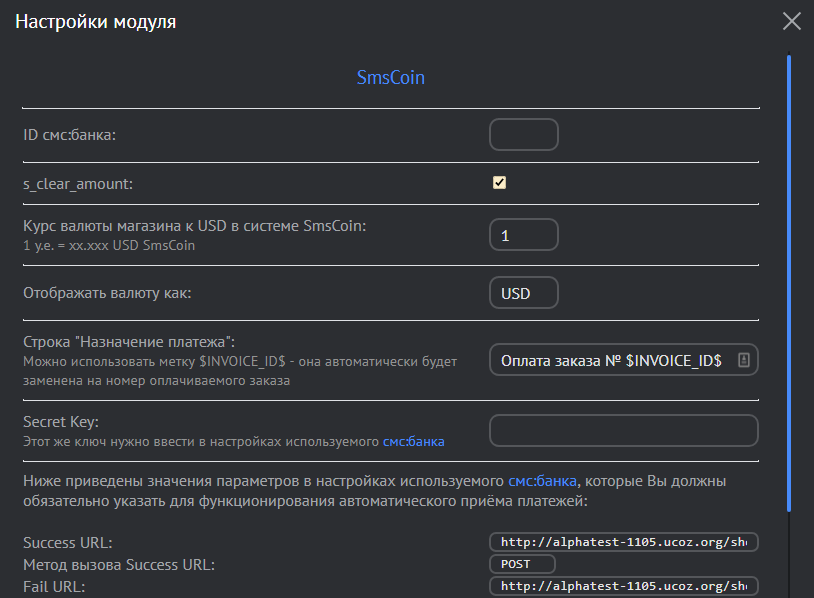Click the 'Secret Key:' label
The height and width of the screenshot is (598, 814).
61,422
